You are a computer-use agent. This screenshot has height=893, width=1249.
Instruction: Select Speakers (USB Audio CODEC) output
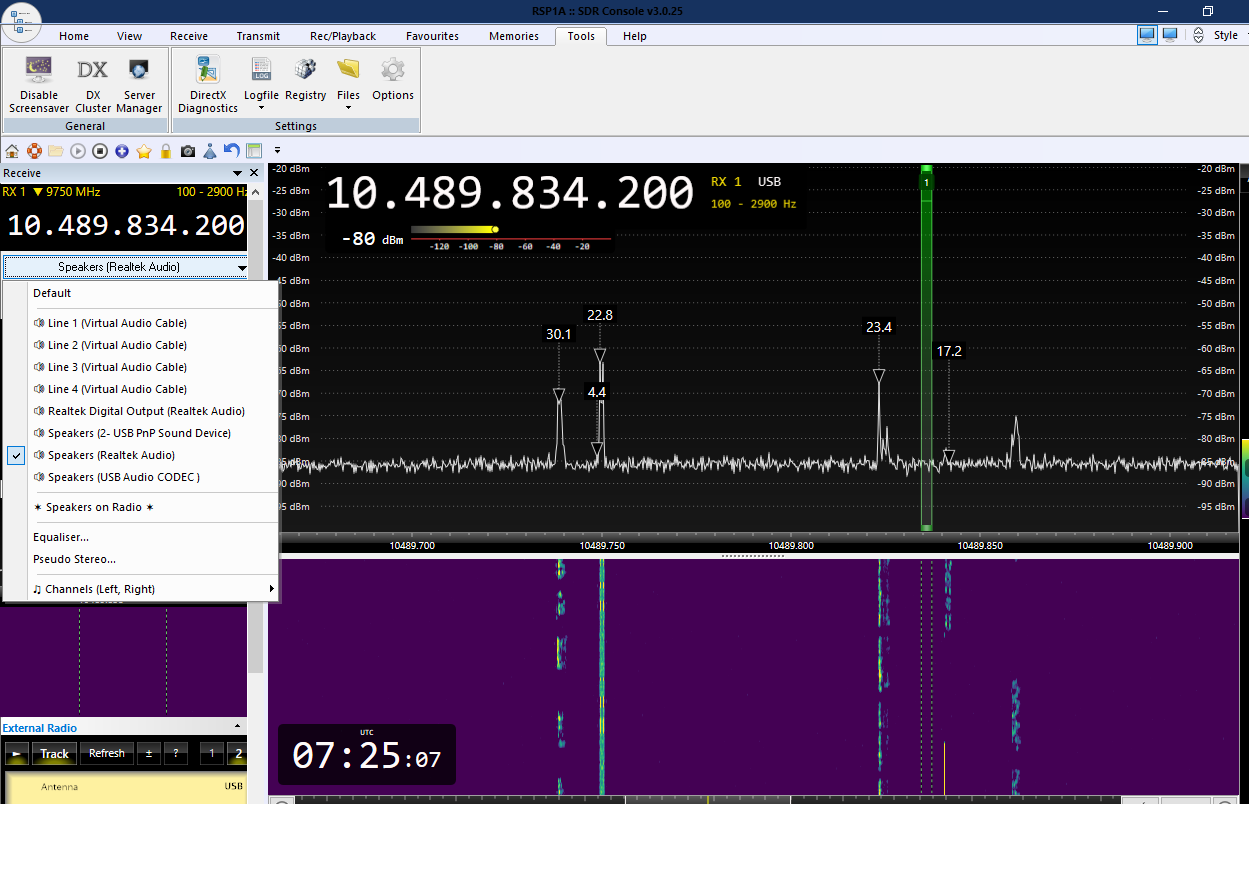click(x=124, y=477)
